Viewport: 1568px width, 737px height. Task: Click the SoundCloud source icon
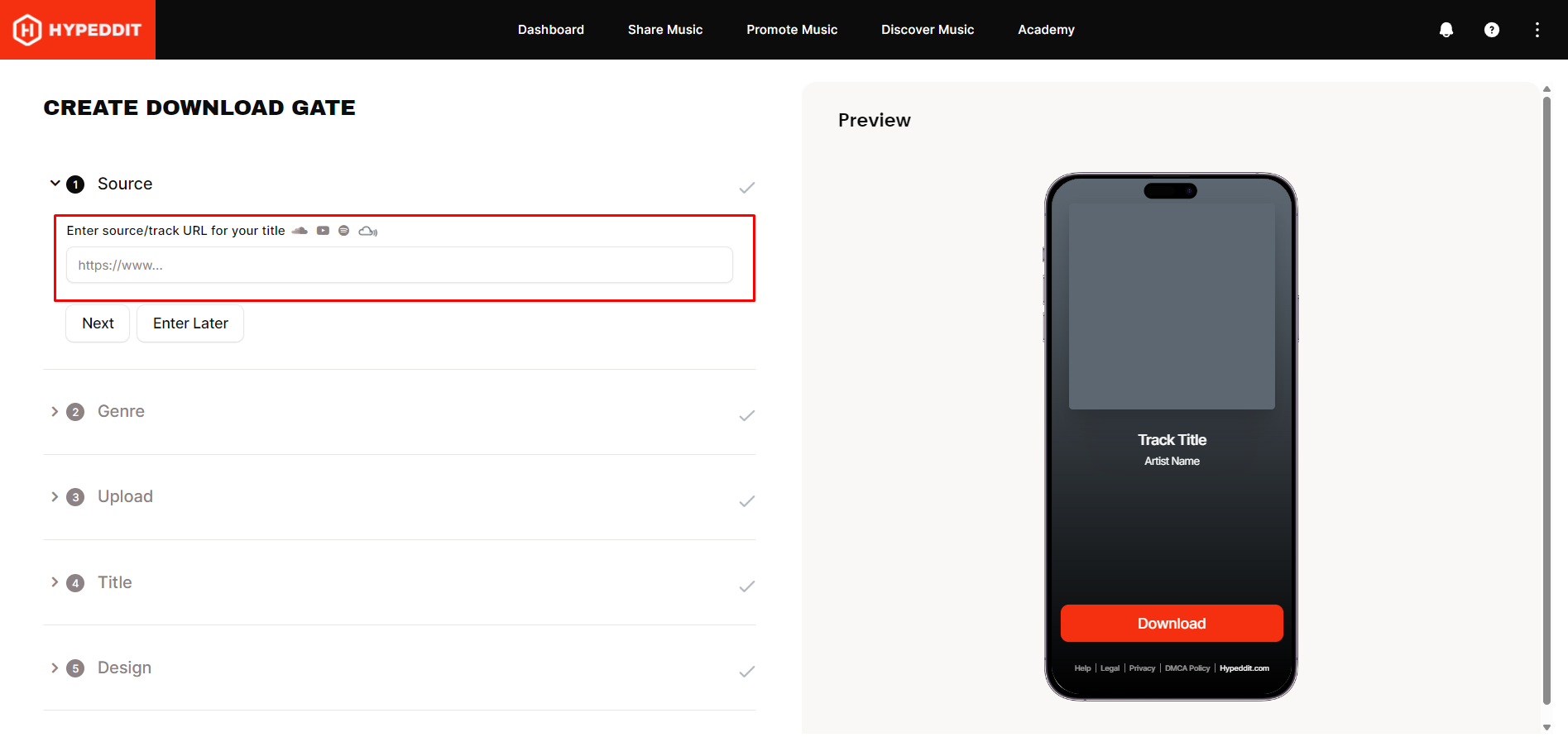[x=300, y=231]
